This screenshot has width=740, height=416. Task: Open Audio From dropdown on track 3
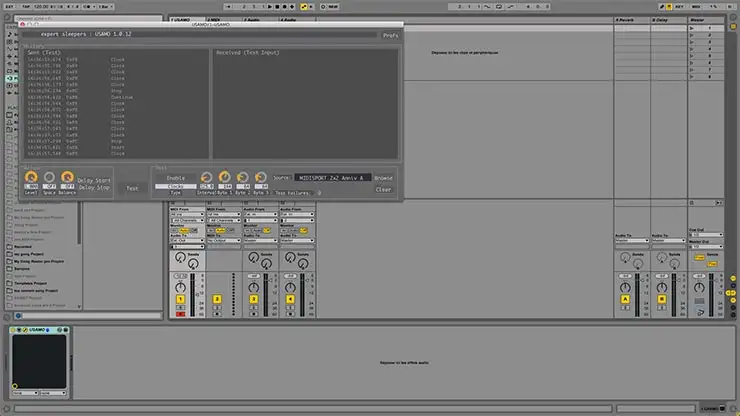point(261,214)
